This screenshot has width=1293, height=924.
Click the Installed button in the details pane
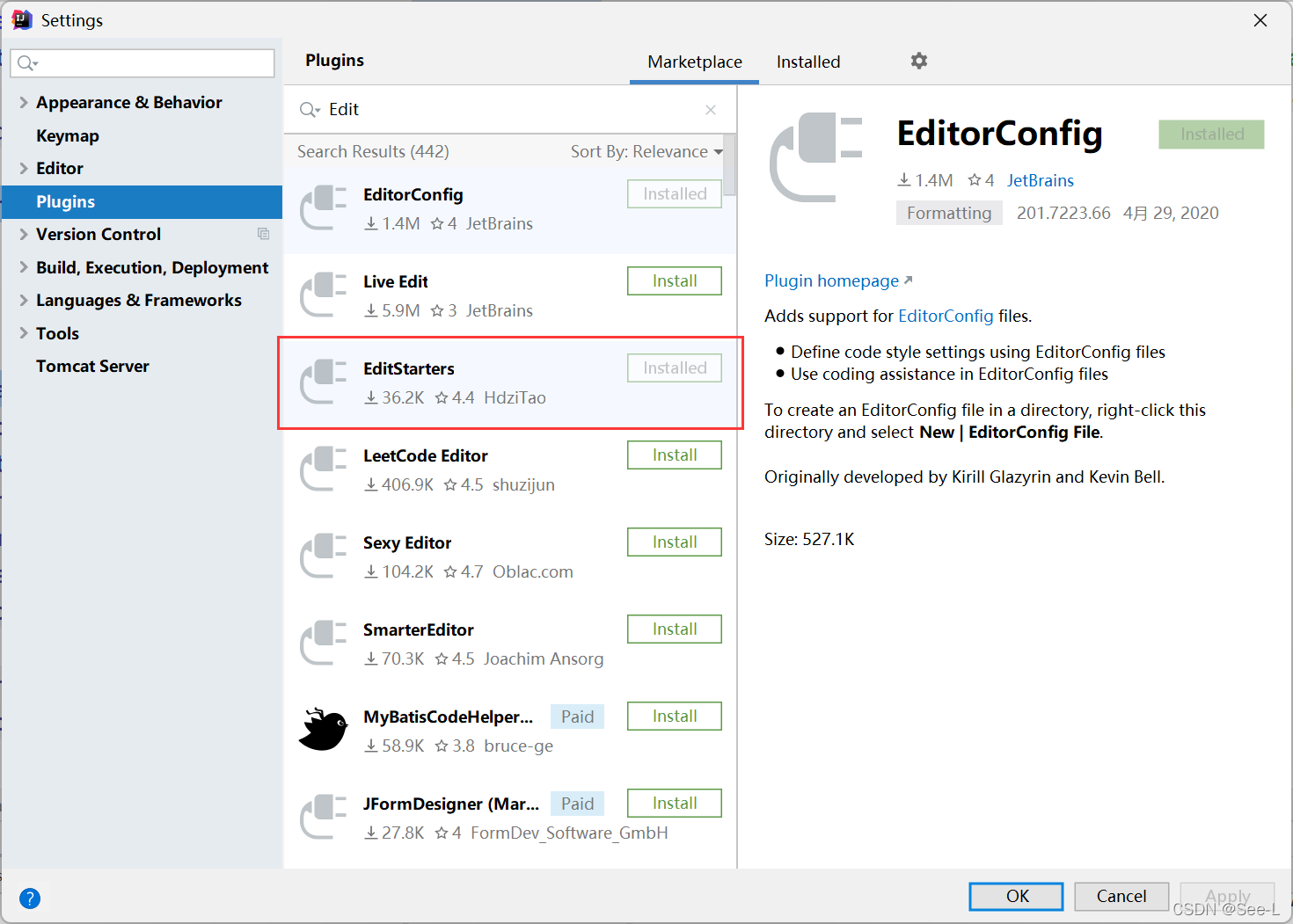pos(1211,135)
